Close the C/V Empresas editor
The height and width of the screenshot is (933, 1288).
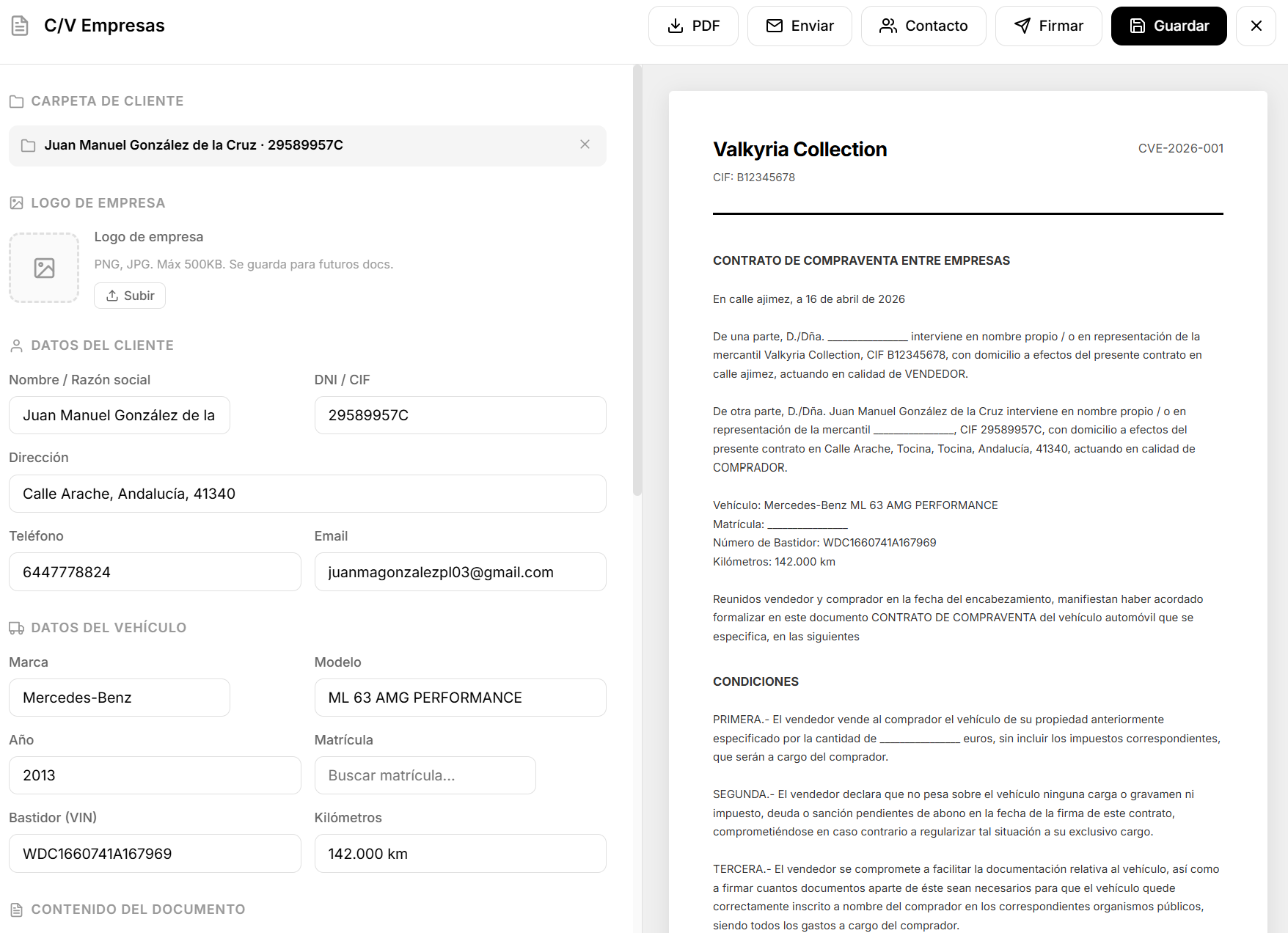(1256, 26)
